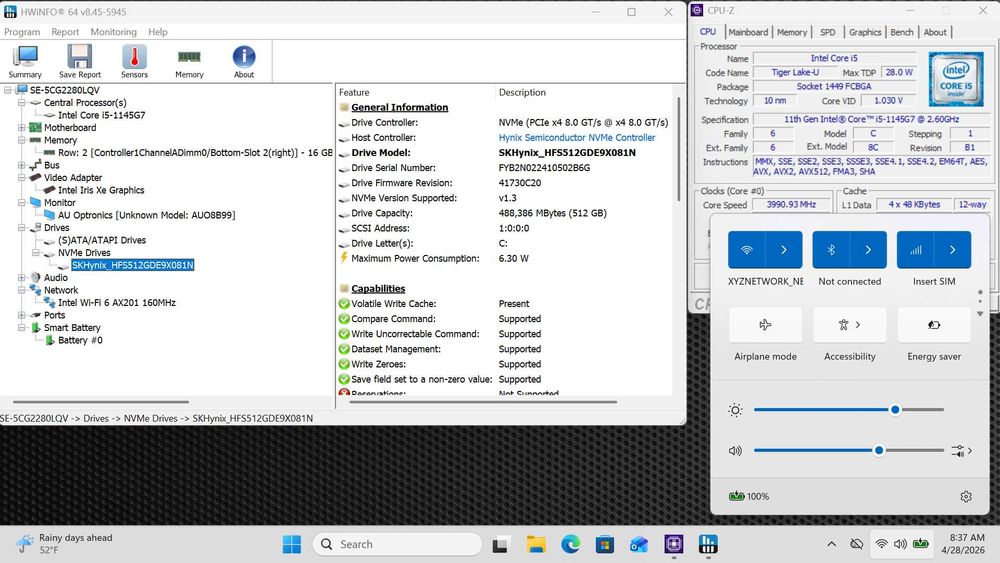Click the Drive Serial Number row
The height and width of the screenshot is (563, 1000).
(504, 168)
